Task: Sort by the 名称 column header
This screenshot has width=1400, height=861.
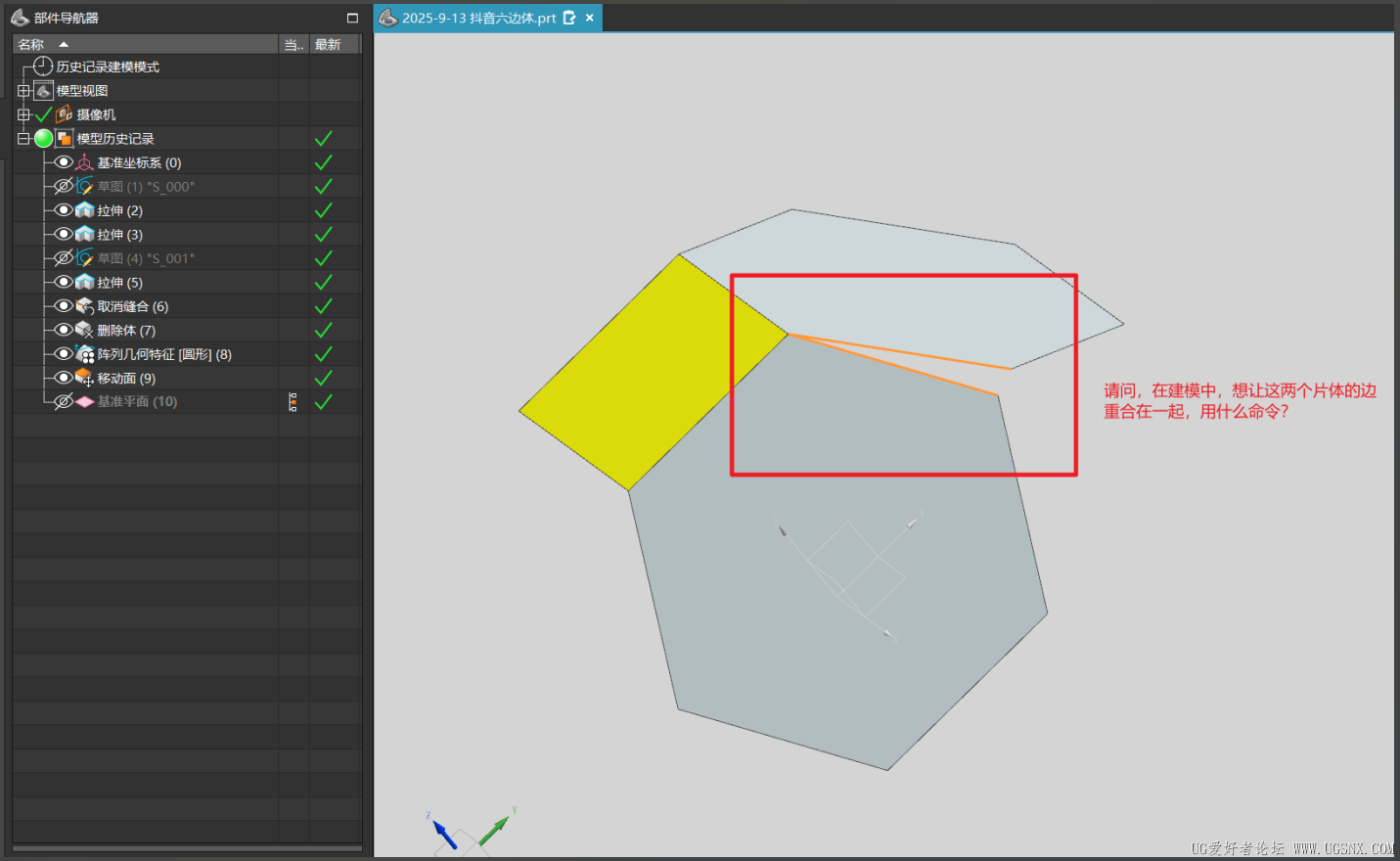Action: (x=31, y=44)
